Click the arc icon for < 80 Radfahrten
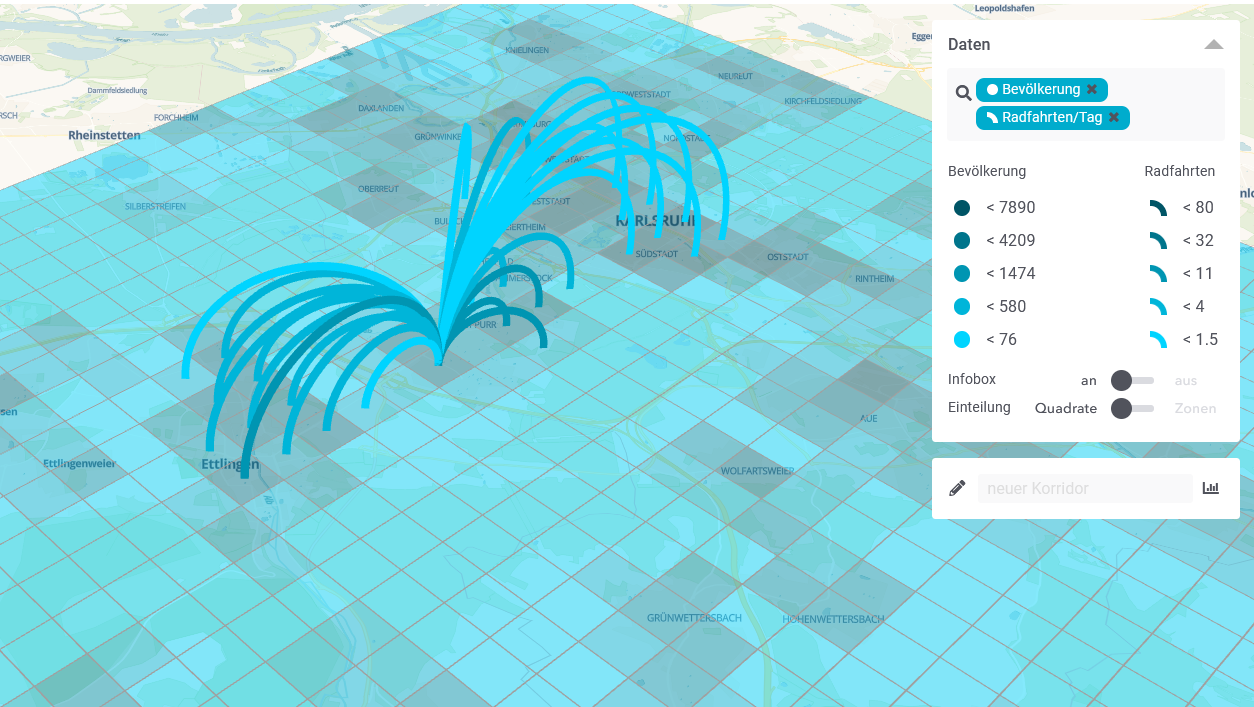Screen dimensions: 1254x707 pyautogui.click(x=1158, y=208)
